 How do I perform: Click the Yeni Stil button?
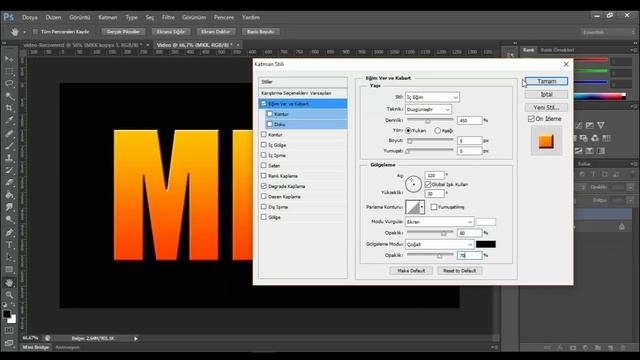[546, 107]
